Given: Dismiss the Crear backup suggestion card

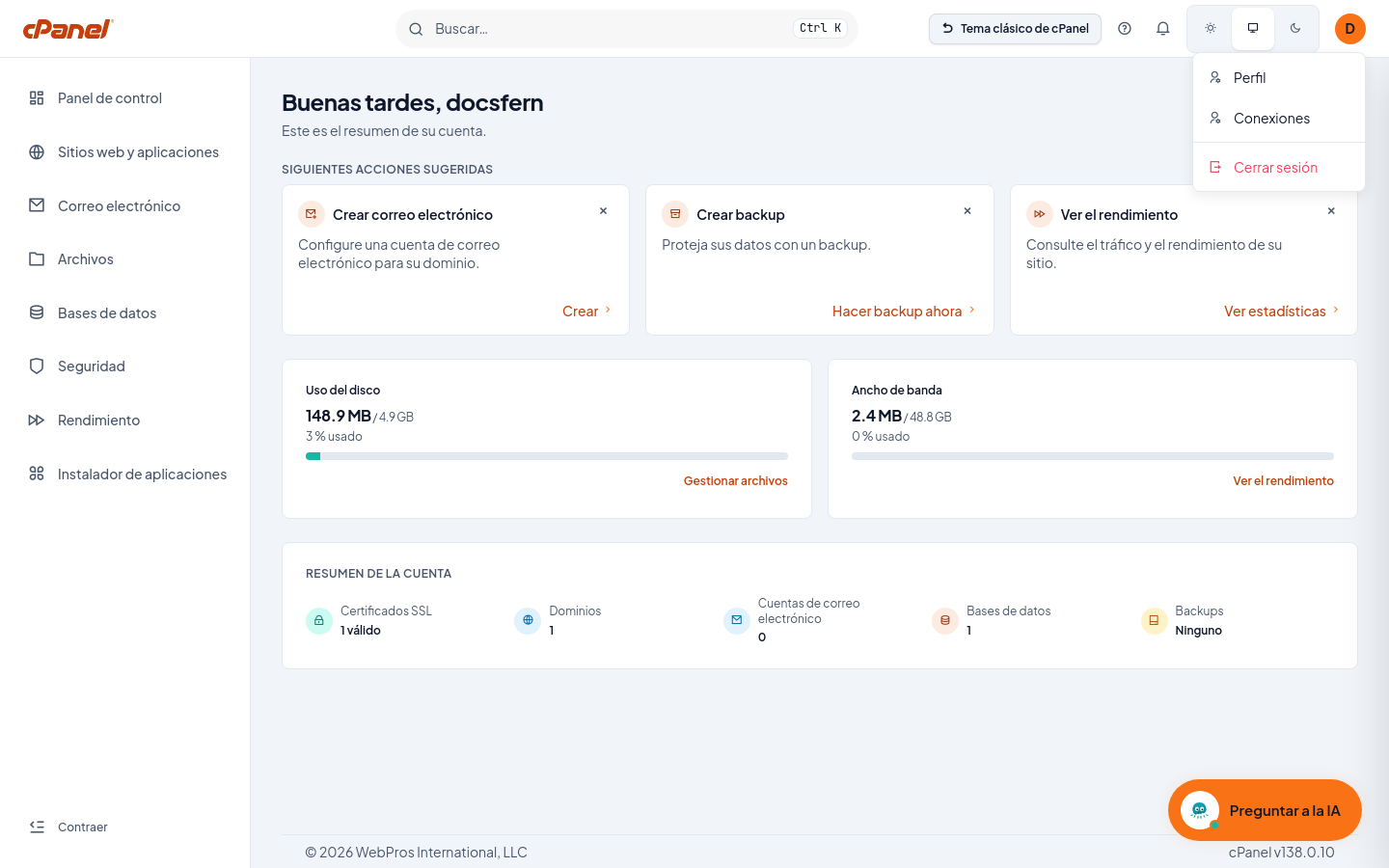Looking at the screenshot, I should click(967, 211).
